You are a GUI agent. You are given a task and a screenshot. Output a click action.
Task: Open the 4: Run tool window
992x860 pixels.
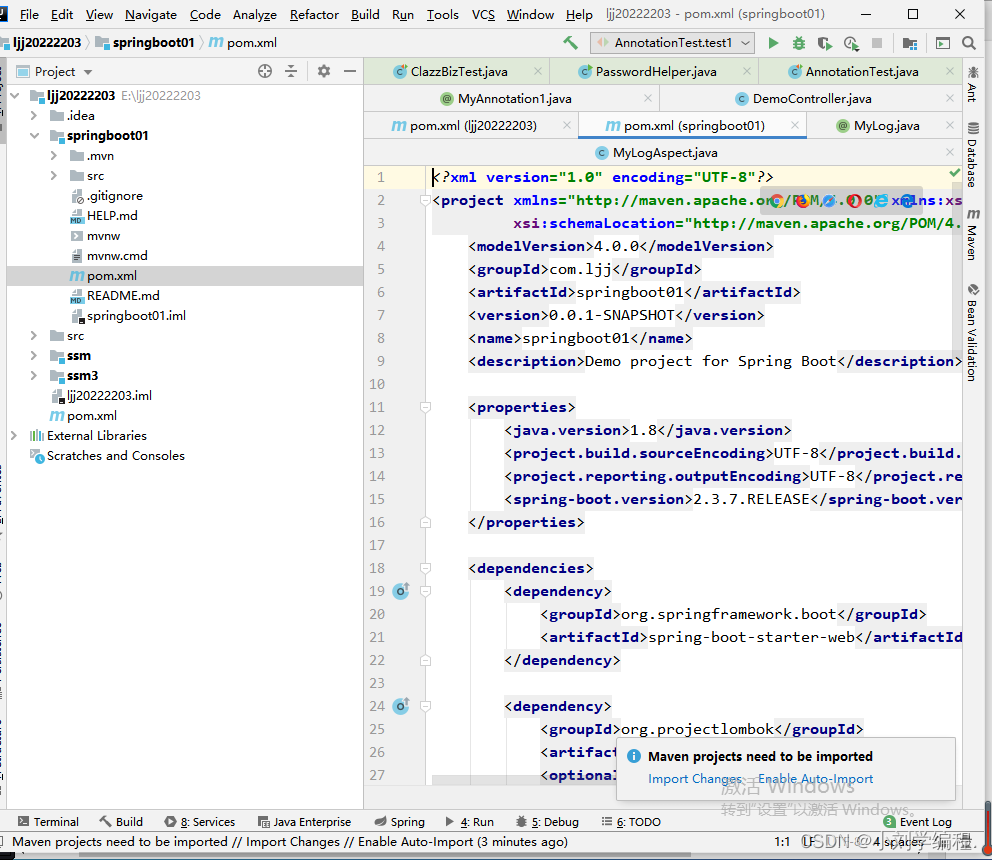point(469,821)
